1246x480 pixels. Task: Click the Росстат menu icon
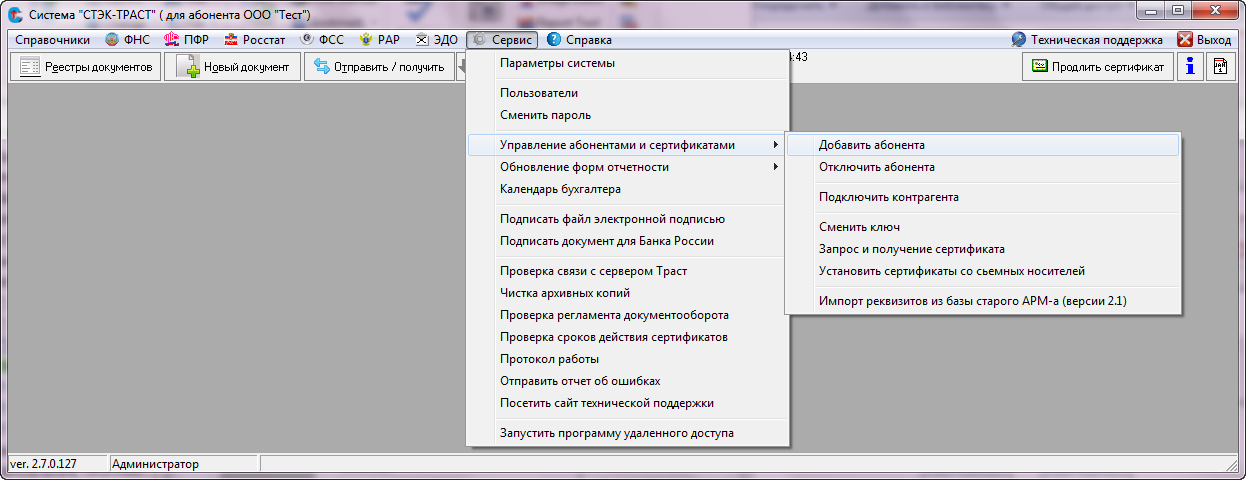(x=231, y=40)
